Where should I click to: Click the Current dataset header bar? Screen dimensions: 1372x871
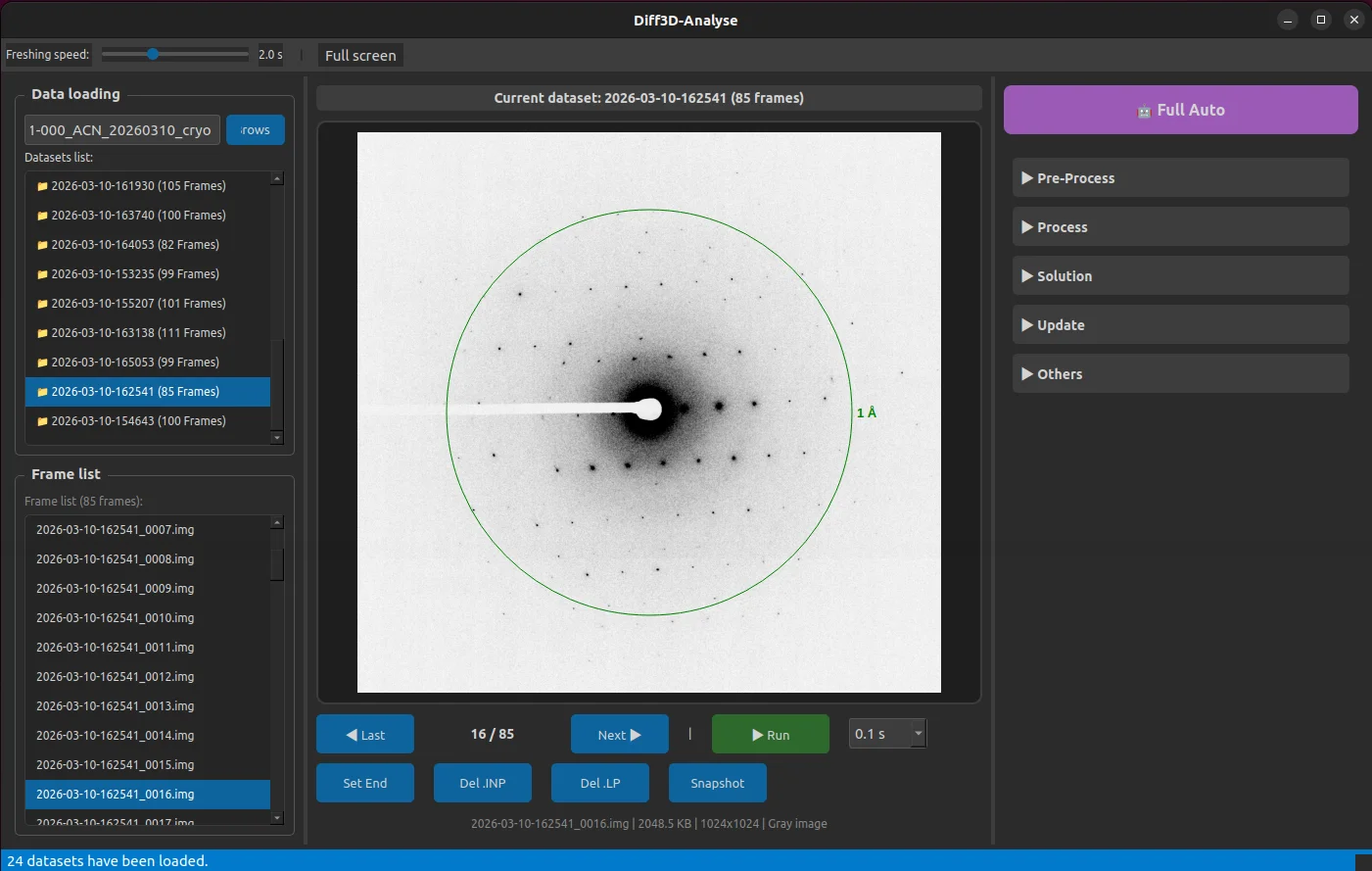pyautogui.click(x=648, y=98)
